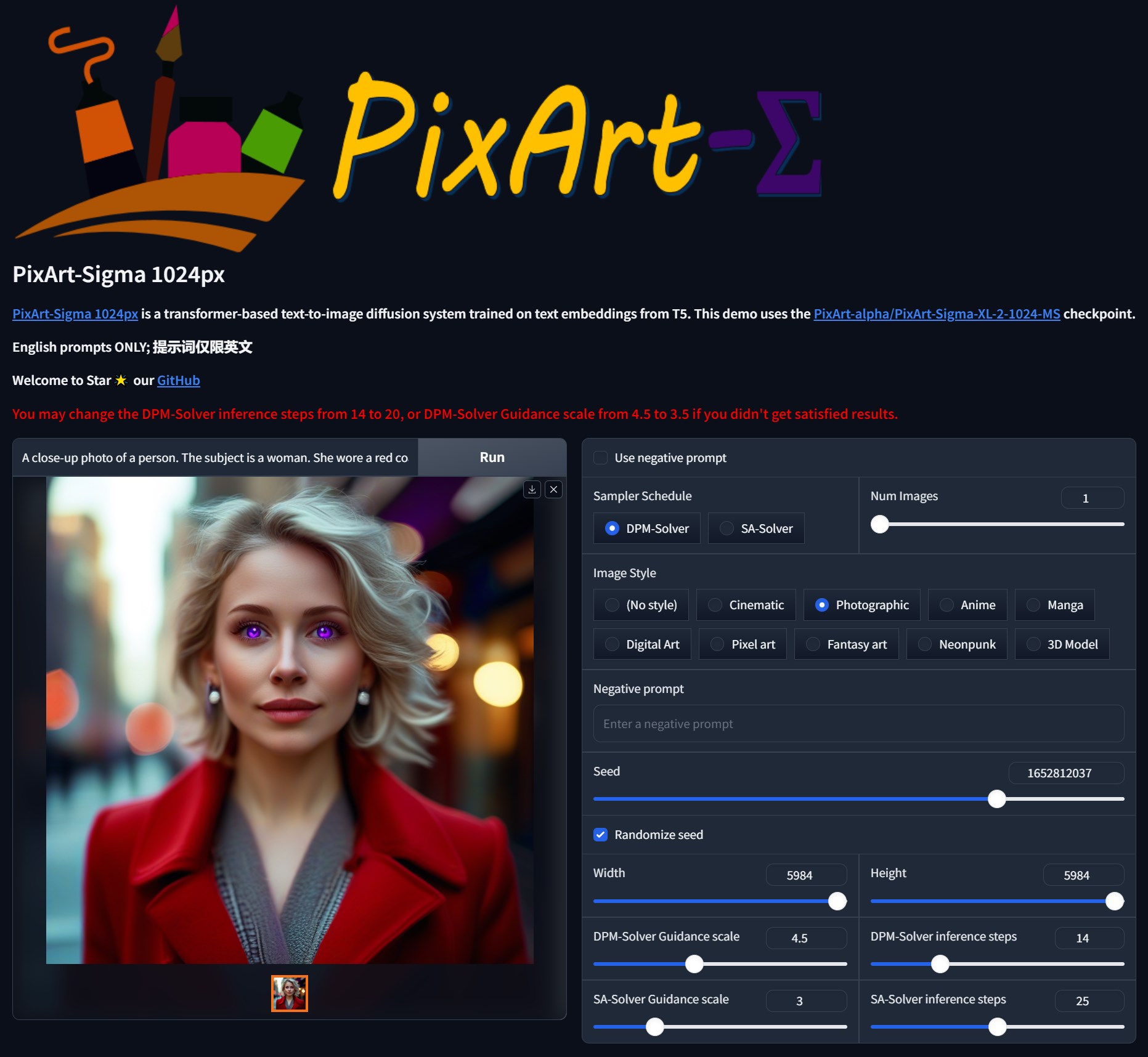Click the DPM-Solver inference steps value field
1148x1057 pixels.
point(1089,938)
